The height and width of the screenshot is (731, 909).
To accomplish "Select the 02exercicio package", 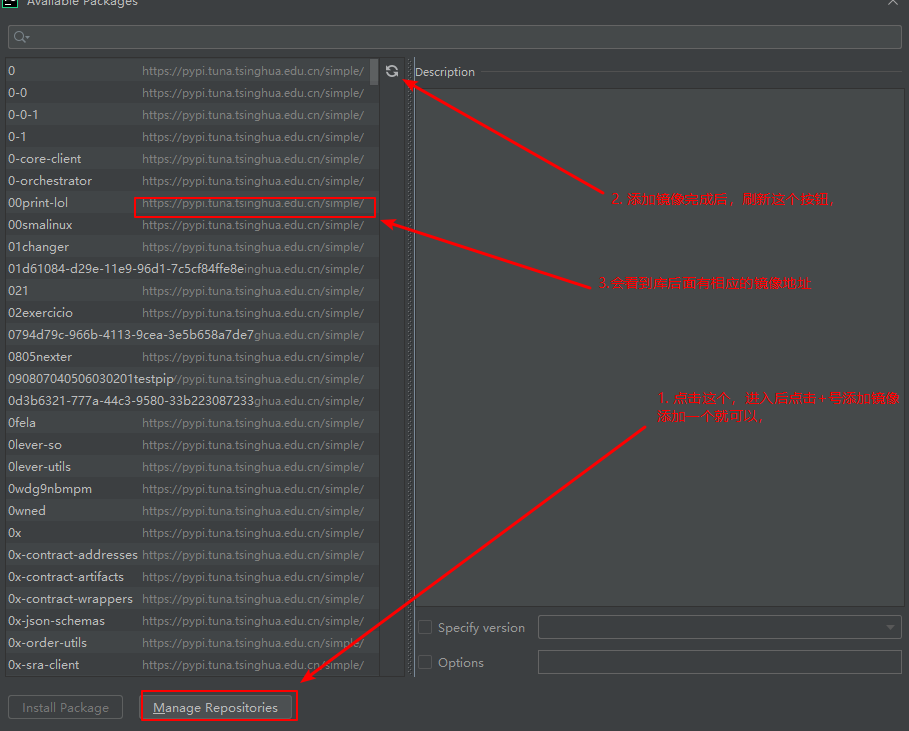I will [x=192, y=313].
